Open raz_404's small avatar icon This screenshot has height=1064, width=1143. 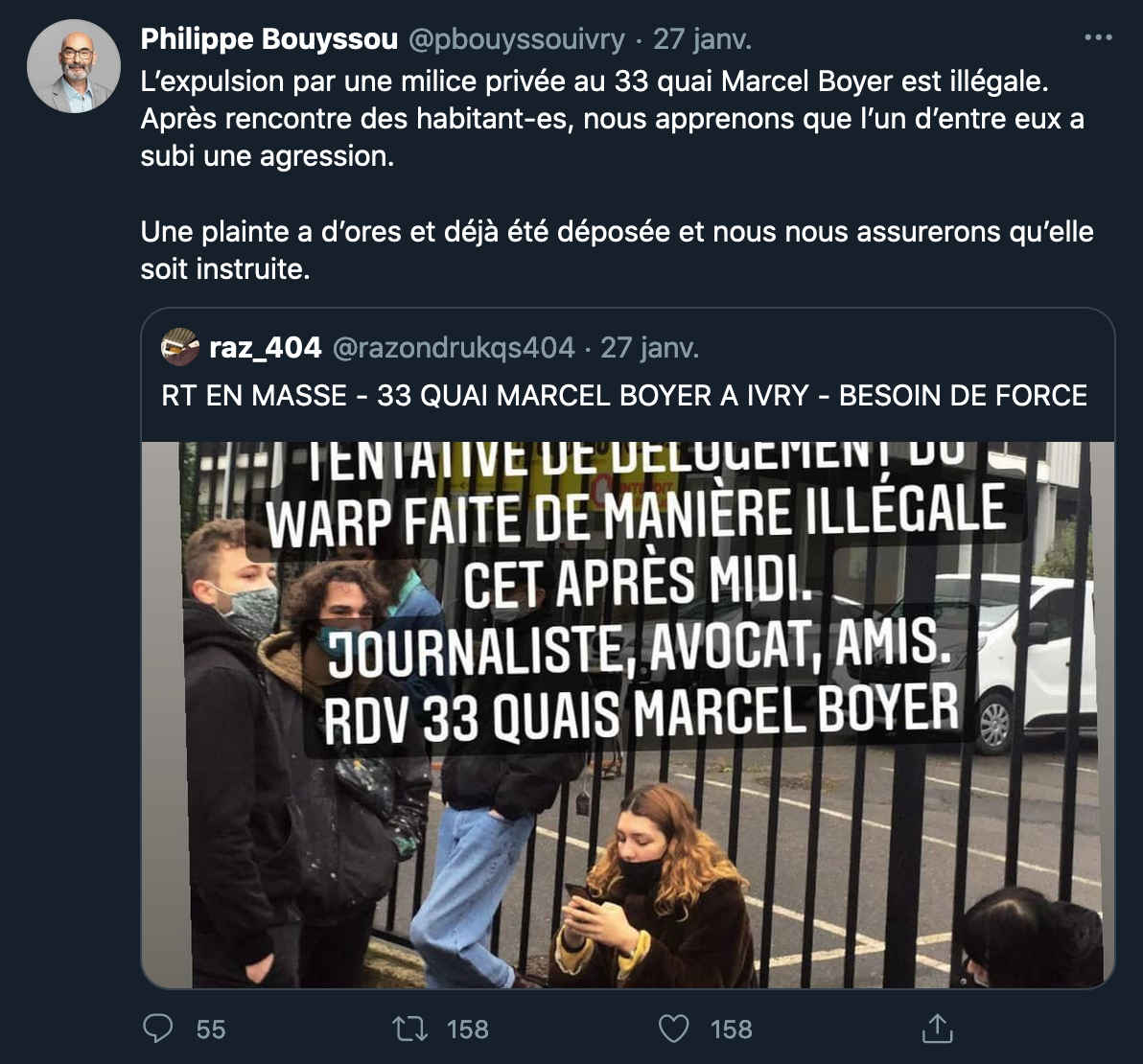(180, 347)
